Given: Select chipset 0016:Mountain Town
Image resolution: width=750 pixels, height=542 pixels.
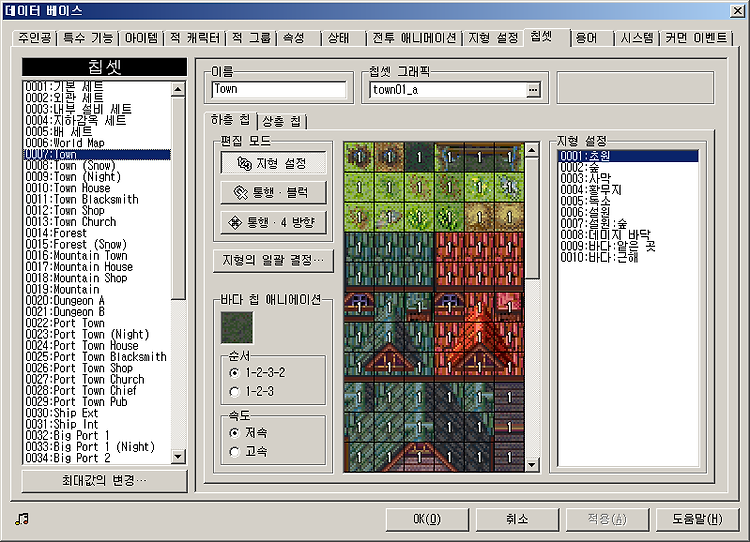Looking at the screenshot, I should pyautogui.click(x=97, y=255).
